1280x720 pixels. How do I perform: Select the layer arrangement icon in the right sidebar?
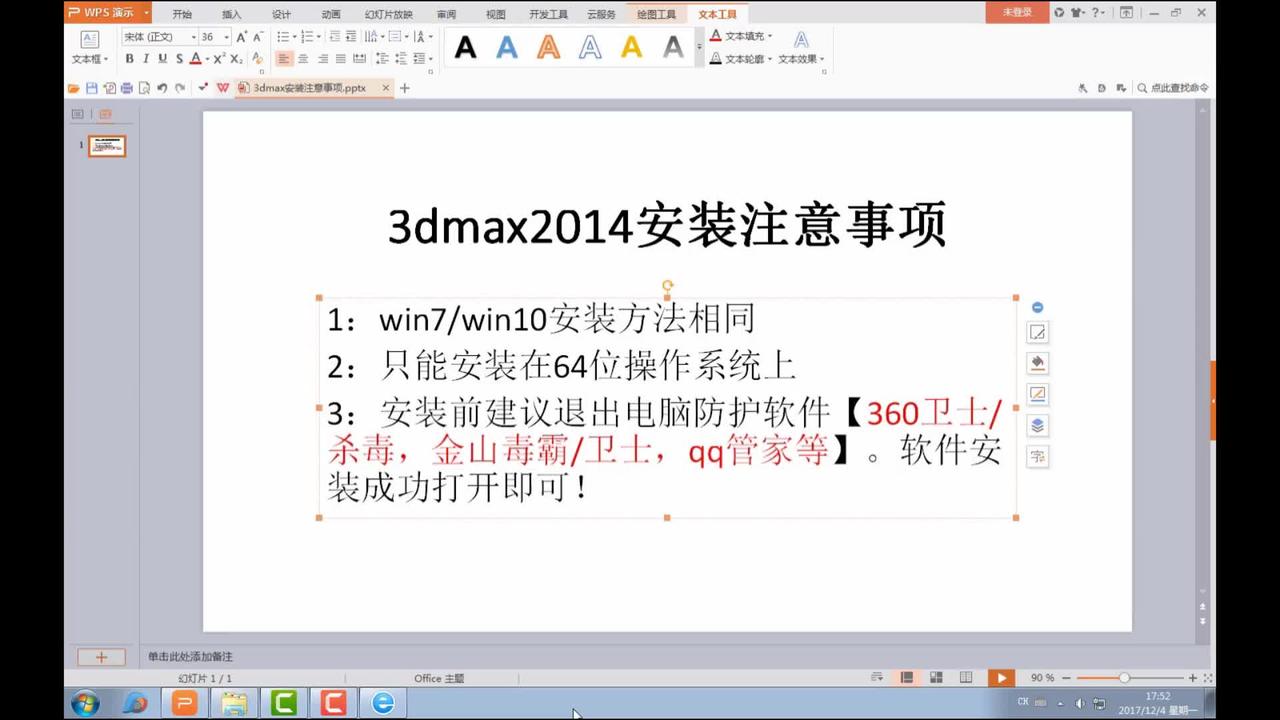click(1037, 425)
